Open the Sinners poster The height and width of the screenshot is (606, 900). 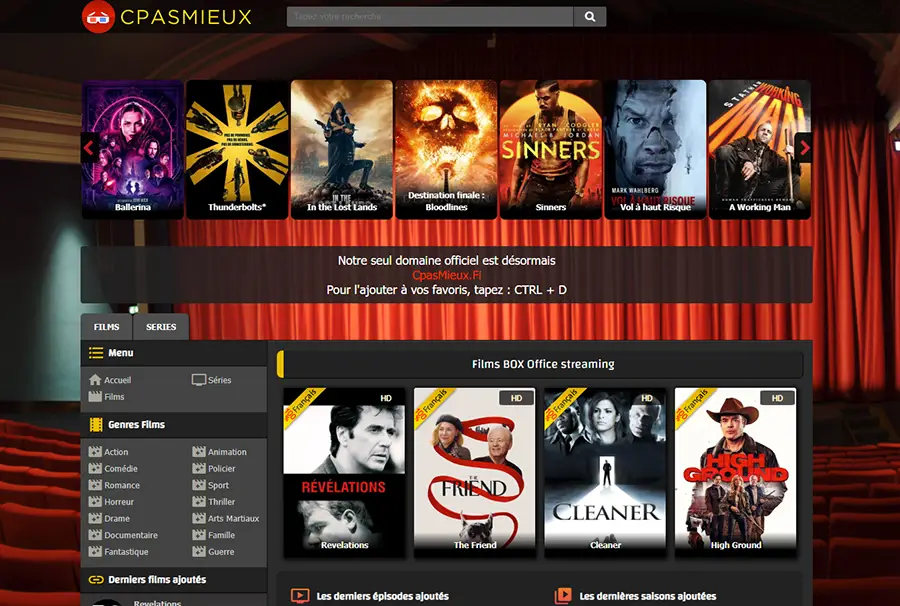click(x=550, y=149)
